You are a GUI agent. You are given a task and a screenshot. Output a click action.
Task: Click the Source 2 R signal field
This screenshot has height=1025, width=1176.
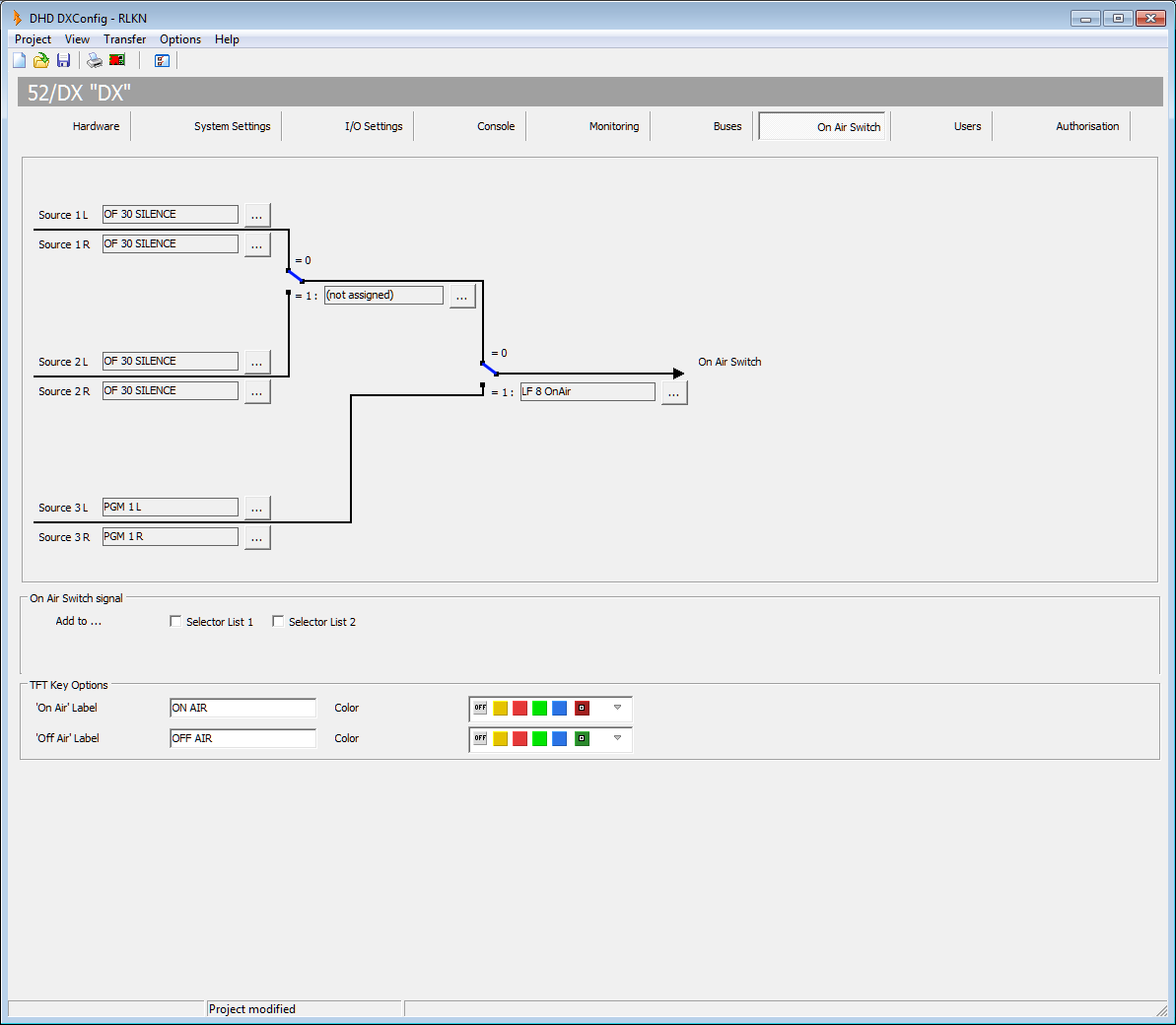click(x=171, y=390)
